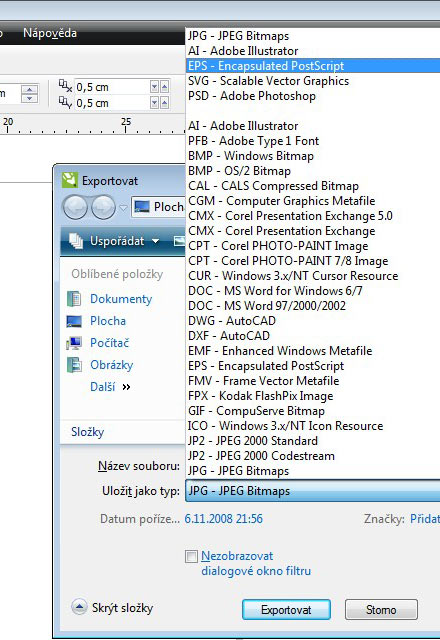Open Obrázky favorite link
The image size is (440, 640).
tap(111, 365)
